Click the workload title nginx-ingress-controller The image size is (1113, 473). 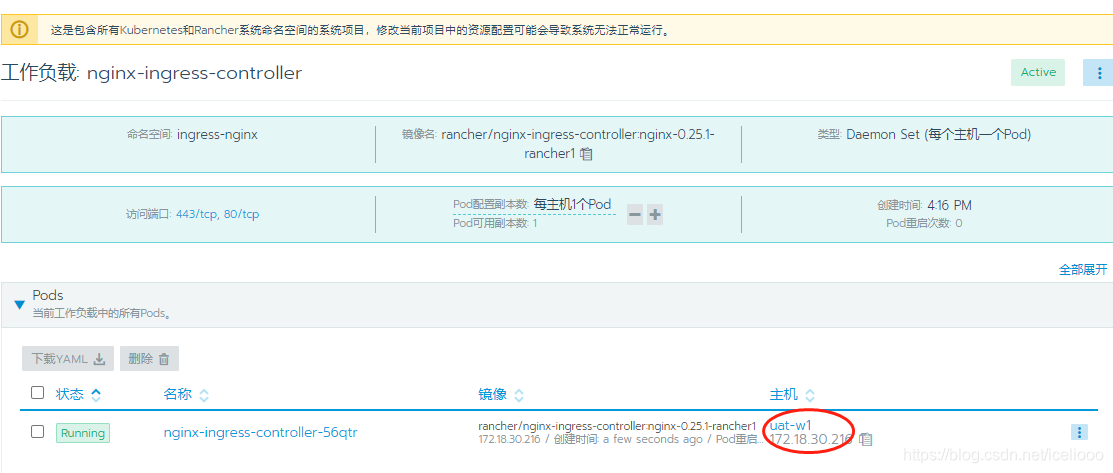(194, 72)
